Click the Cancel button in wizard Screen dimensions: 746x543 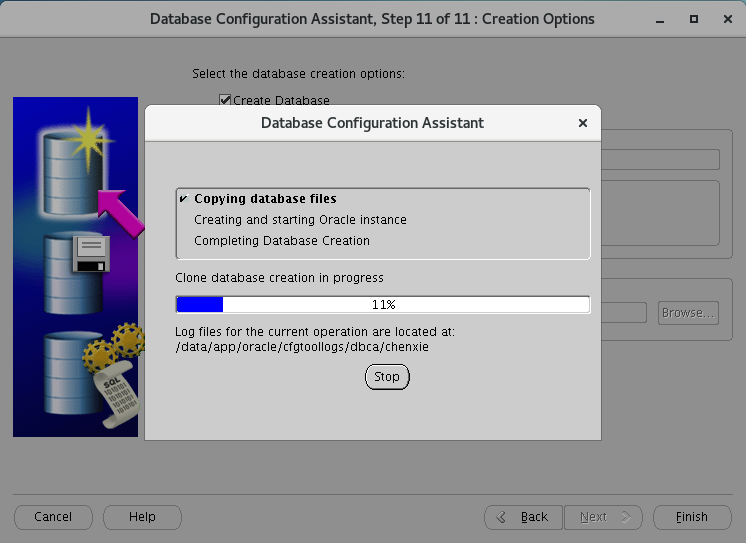pyautogui.click(x=53, y=517)
